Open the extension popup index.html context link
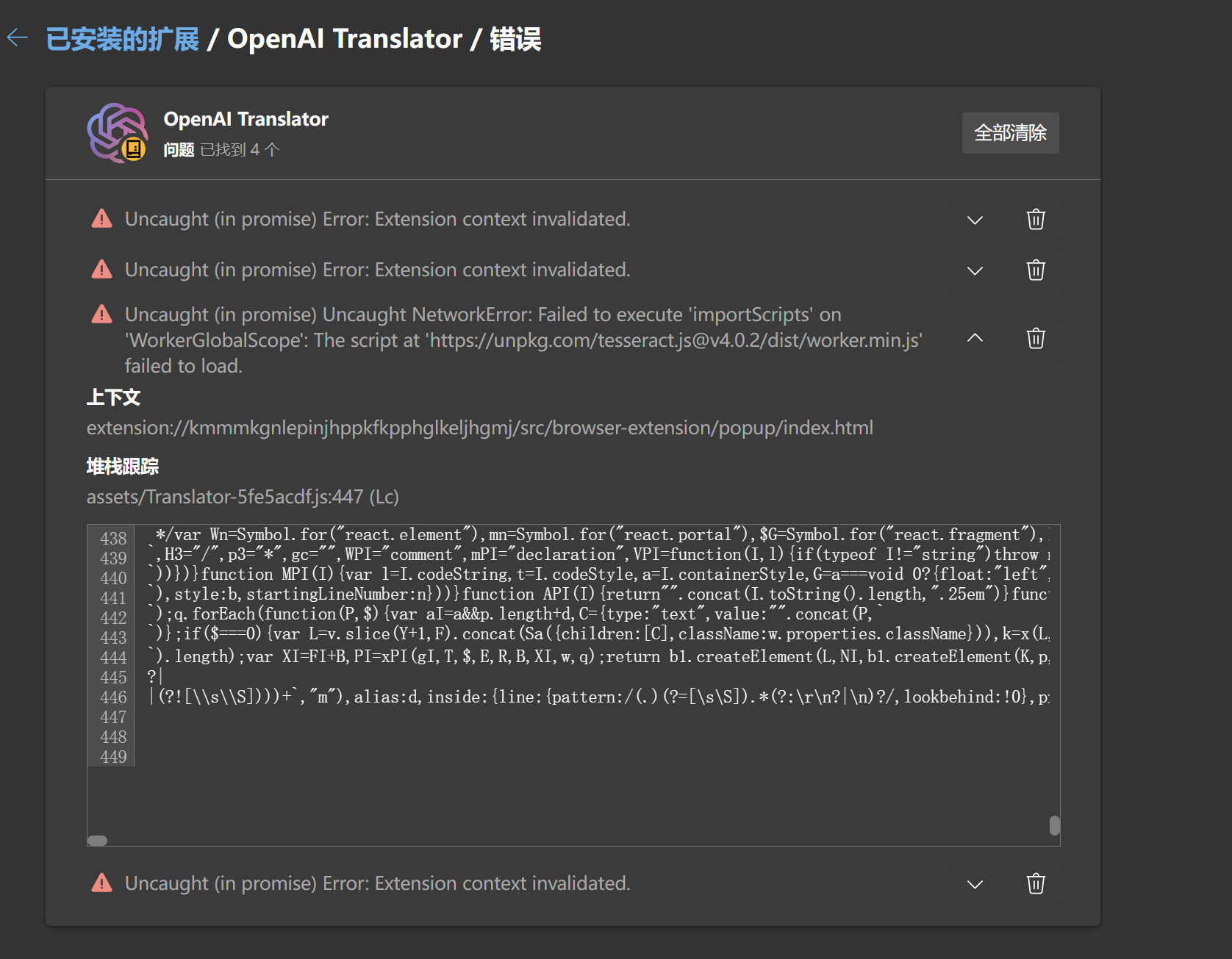 pos(479,428)
